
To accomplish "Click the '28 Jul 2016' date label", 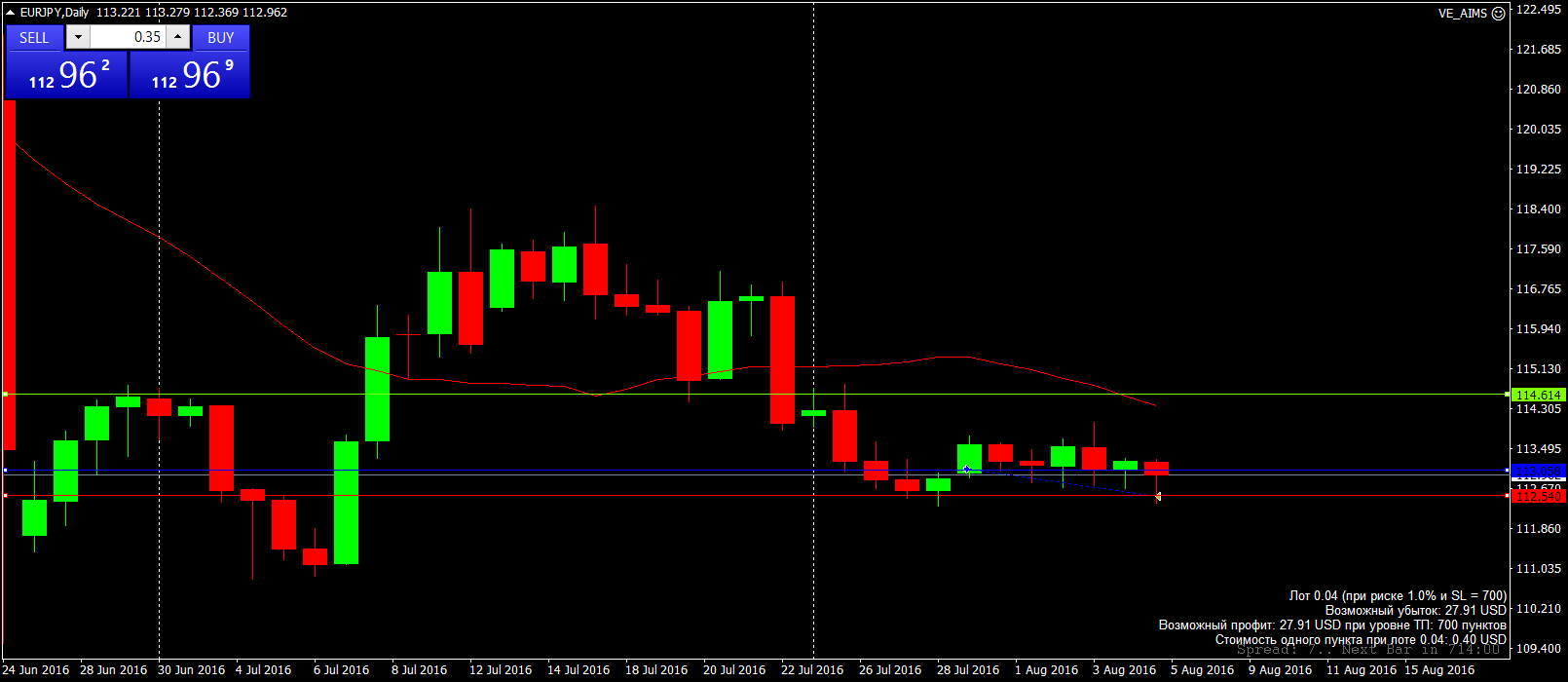I will pyautogui.click(x=968, y=669).
